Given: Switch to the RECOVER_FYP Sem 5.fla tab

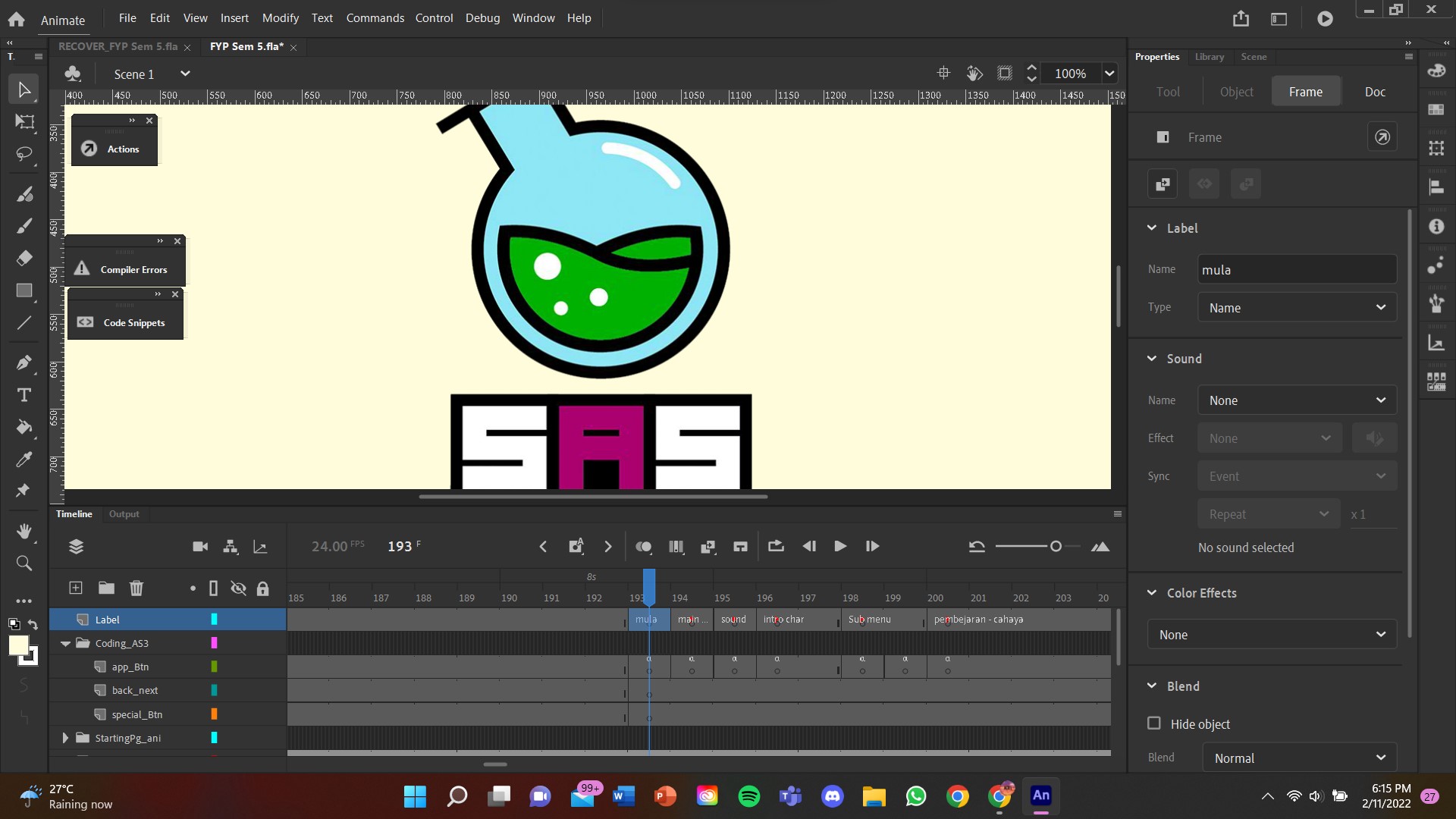Looking at the screenshot, I should 118,46.
